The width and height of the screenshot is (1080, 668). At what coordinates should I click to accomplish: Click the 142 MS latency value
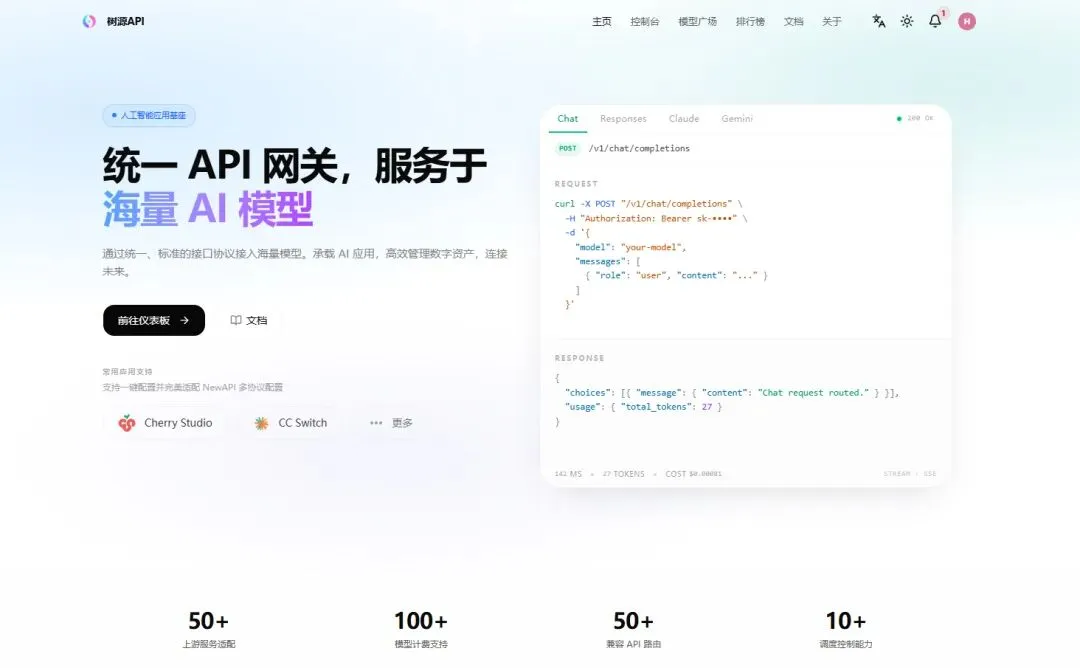pyautogui.click(x=568, y=474)
